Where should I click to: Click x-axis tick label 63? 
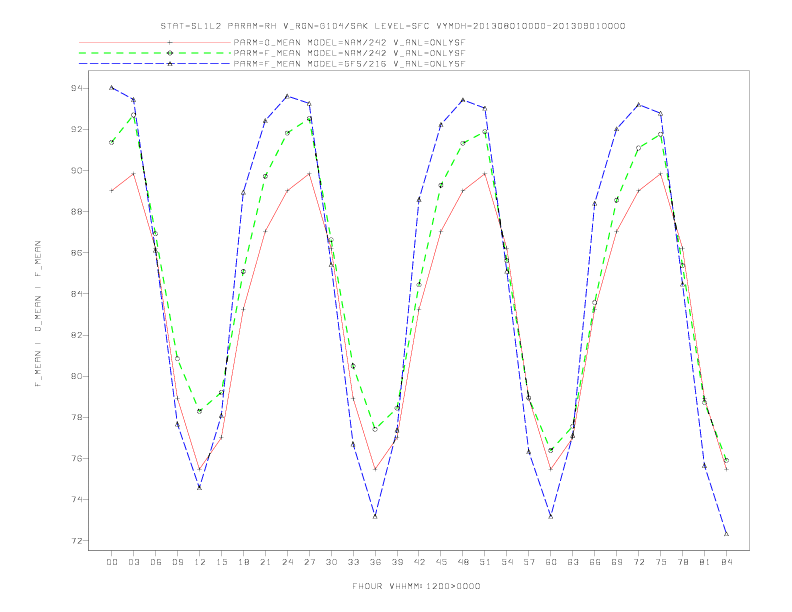tap(573, 562)
